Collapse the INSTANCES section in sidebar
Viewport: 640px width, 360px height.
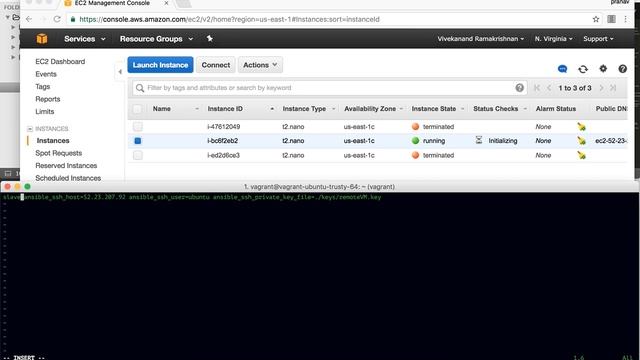tap(30, 129)
